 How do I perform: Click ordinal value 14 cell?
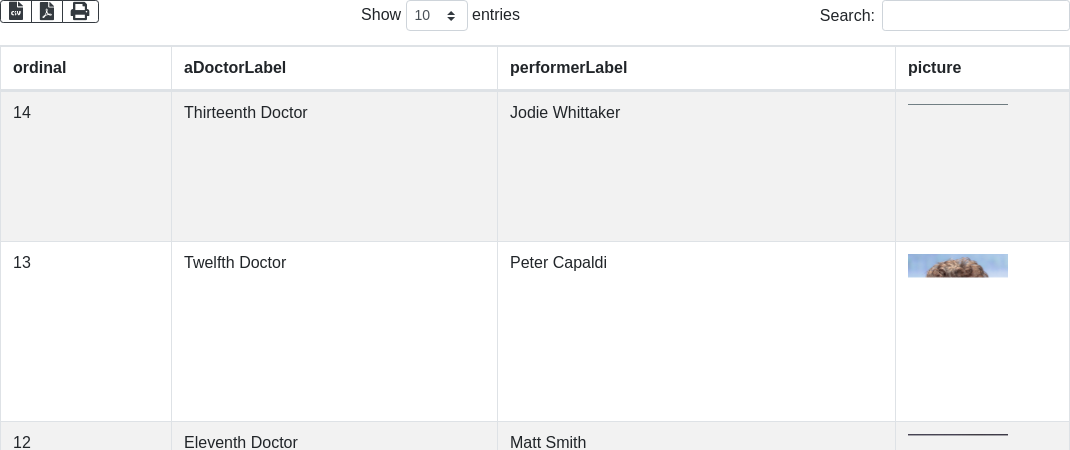point(22,113)
